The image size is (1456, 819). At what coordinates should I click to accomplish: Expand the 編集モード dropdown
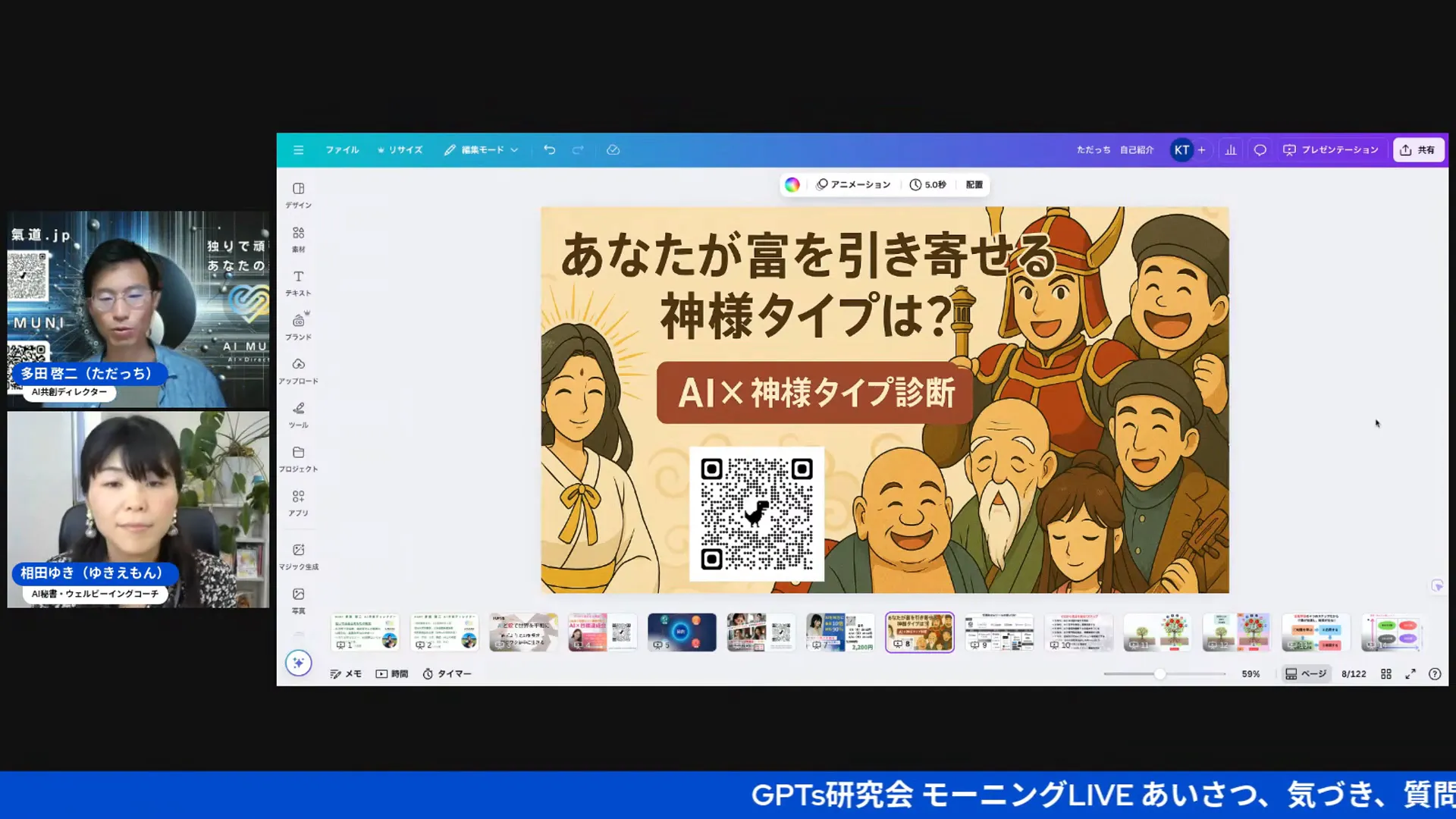coord(482,150)
